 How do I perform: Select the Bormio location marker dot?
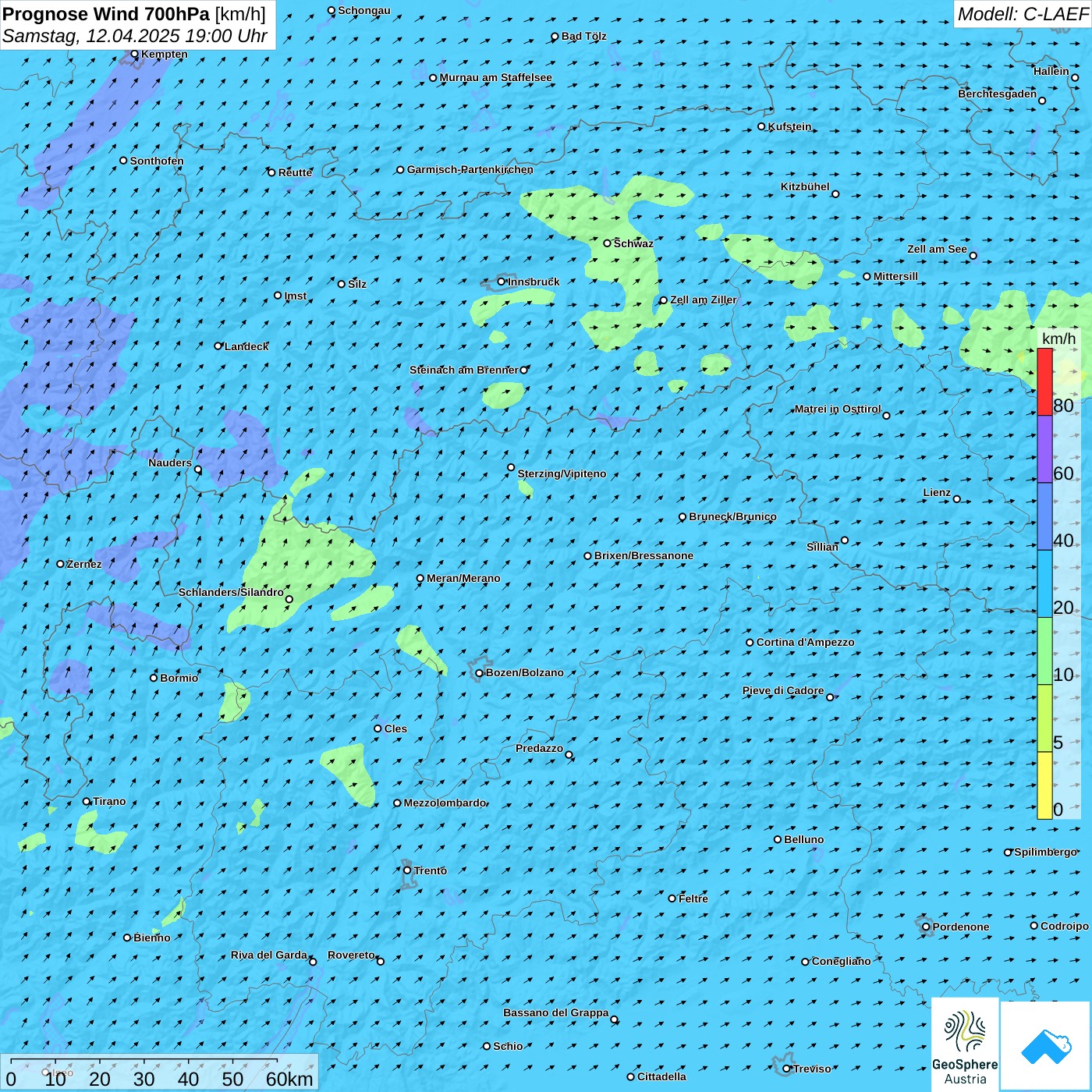pyautogui.click(x=154, y=678)
